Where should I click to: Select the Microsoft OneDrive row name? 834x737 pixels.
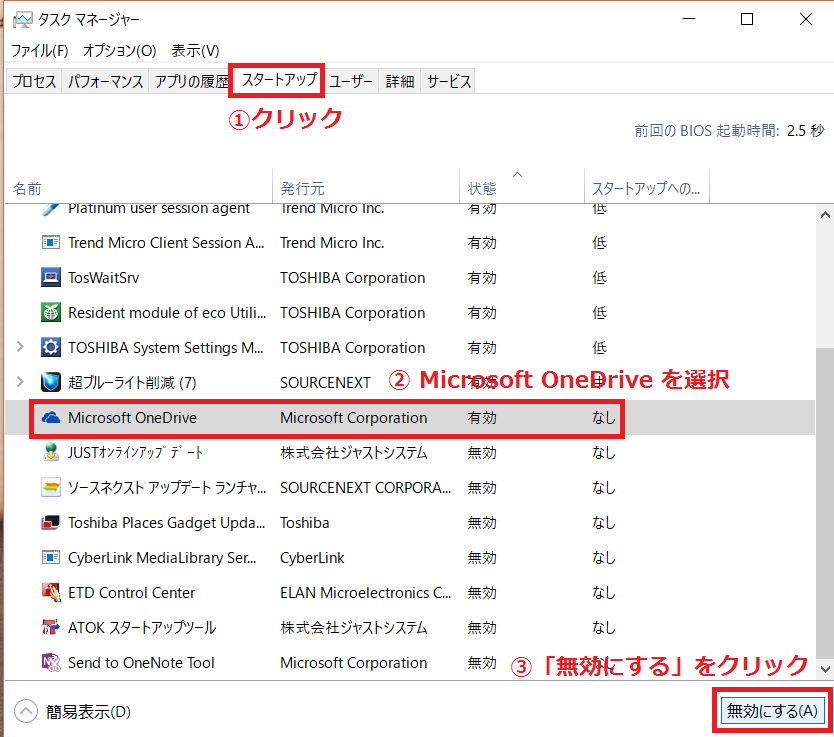[132, 418]
